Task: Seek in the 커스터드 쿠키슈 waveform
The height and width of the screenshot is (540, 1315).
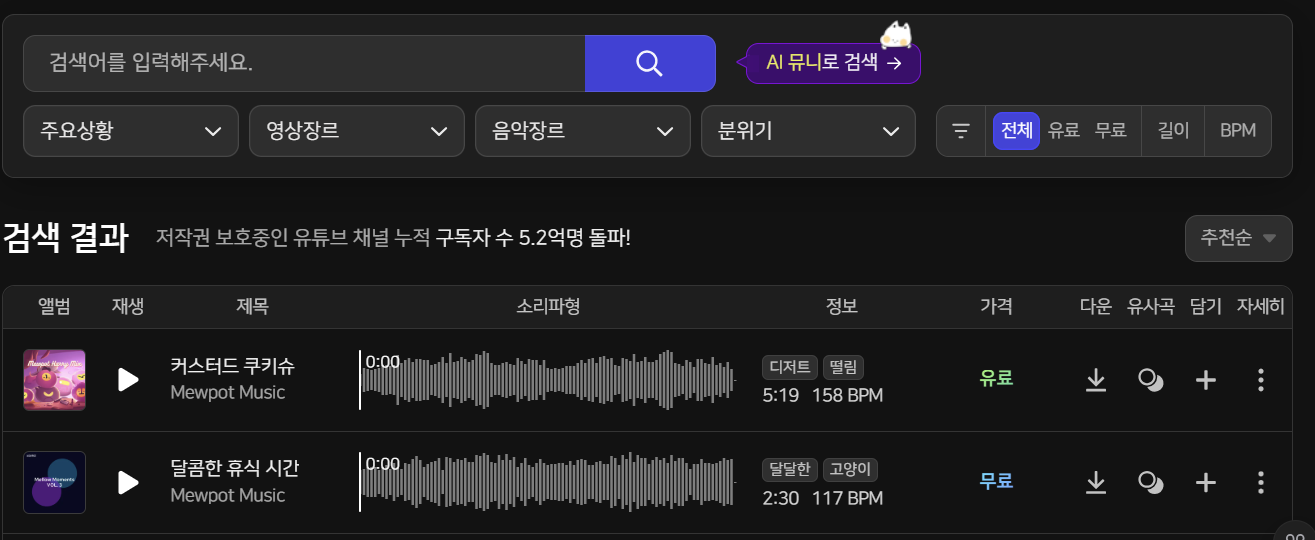Action: [x=548, y=380]
